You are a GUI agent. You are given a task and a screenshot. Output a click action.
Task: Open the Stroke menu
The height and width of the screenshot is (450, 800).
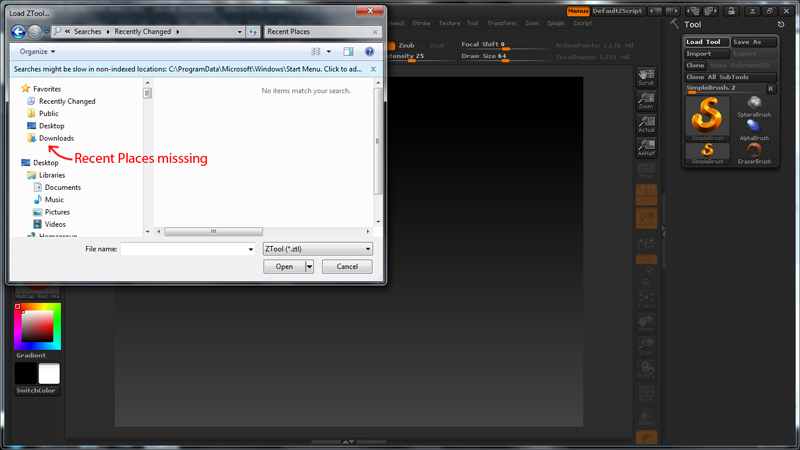pos(421,23)
